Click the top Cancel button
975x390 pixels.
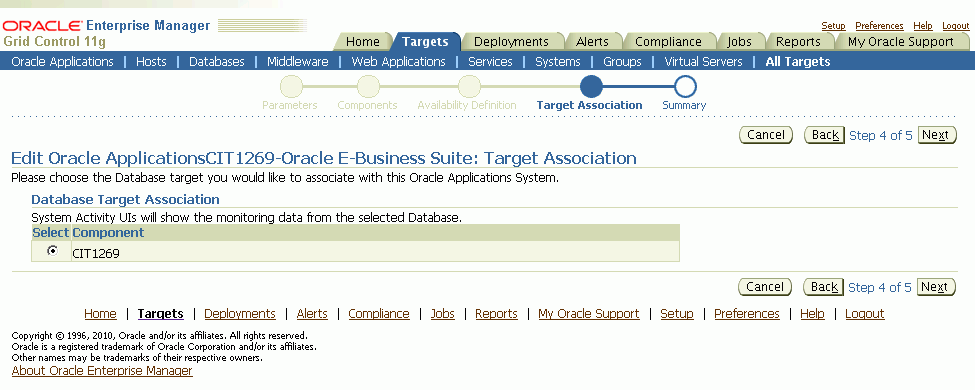pos(766,135)
